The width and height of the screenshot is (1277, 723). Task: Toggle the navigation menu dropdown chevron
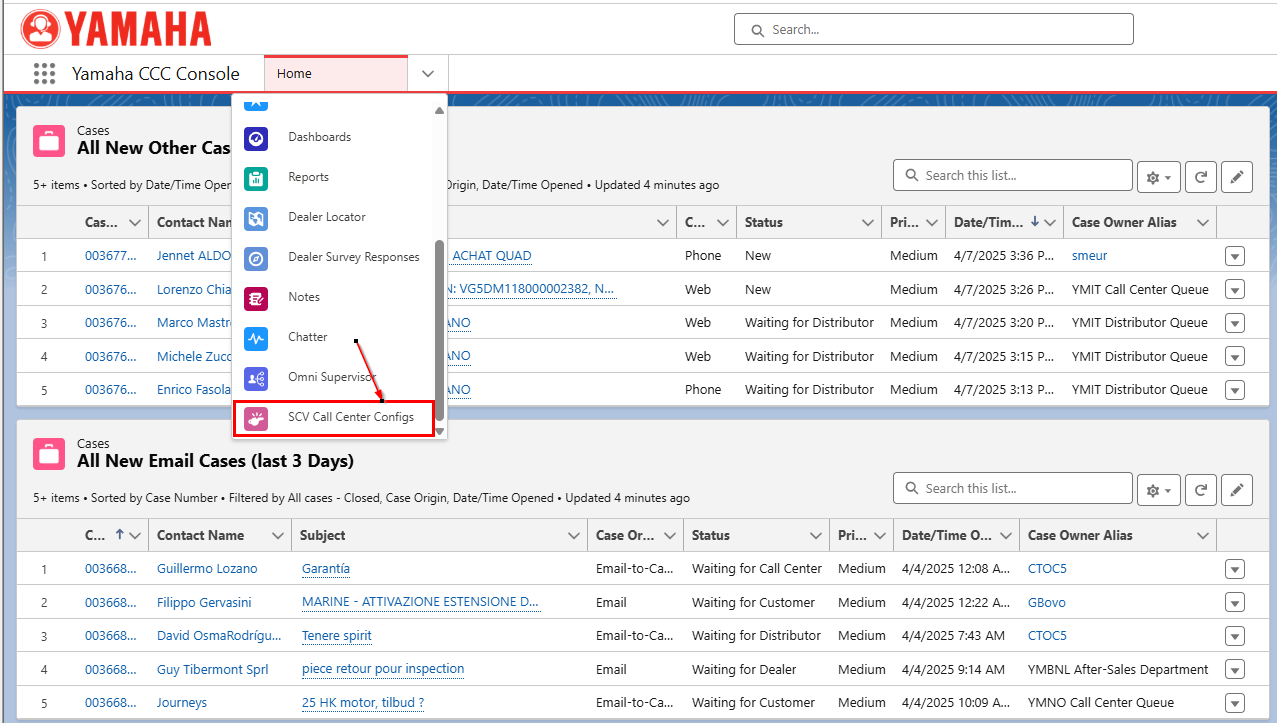point(428,73)
